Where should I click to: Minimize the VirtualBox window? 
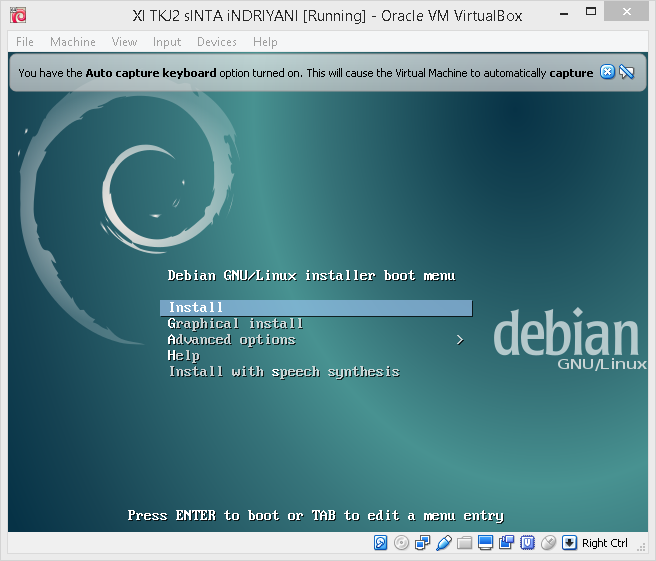click(x=564, y=14)
